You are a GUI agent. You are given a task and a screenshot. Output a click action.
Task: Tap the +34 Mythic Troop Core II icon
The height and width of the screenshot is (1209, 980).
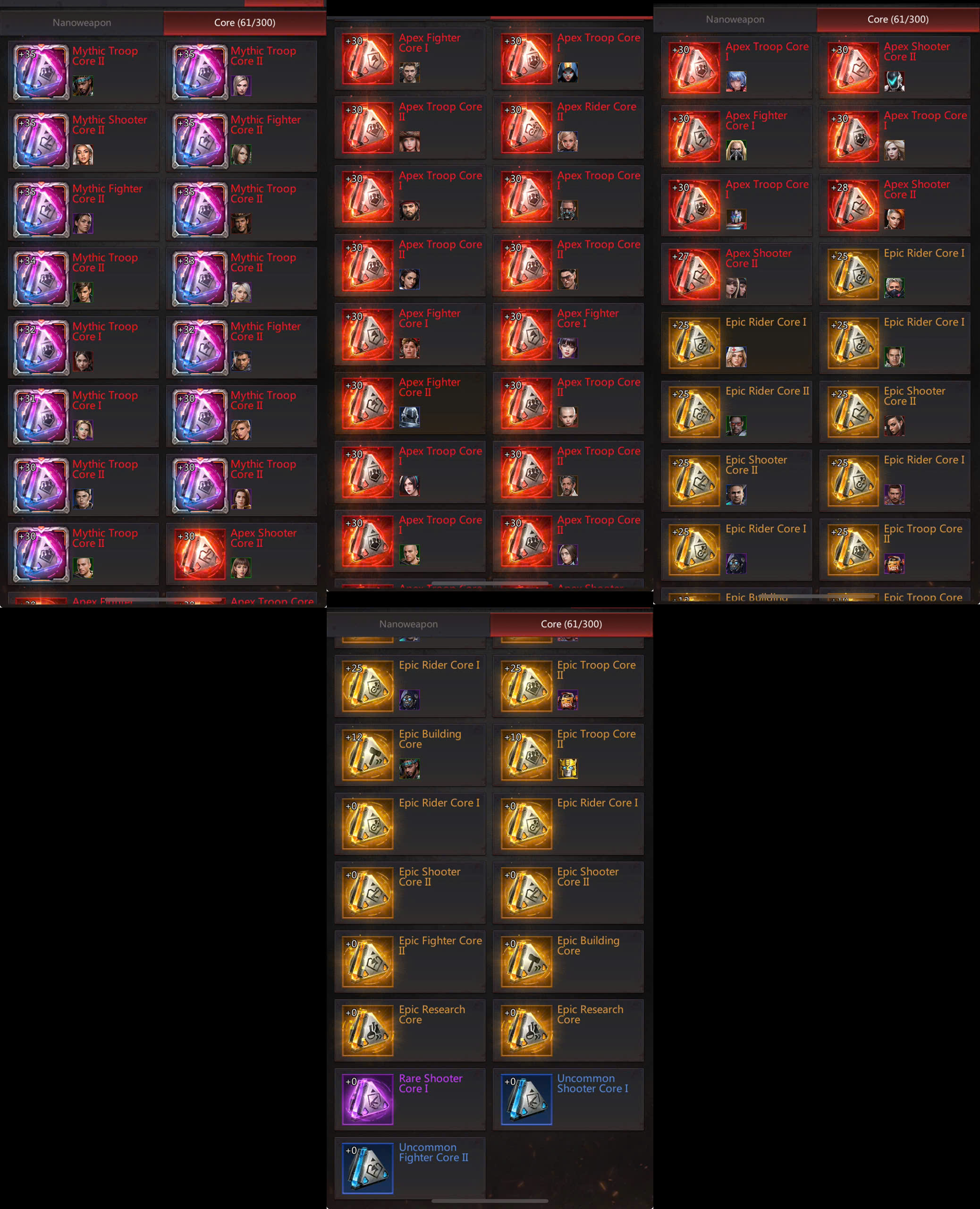click(x=41, y=278)
